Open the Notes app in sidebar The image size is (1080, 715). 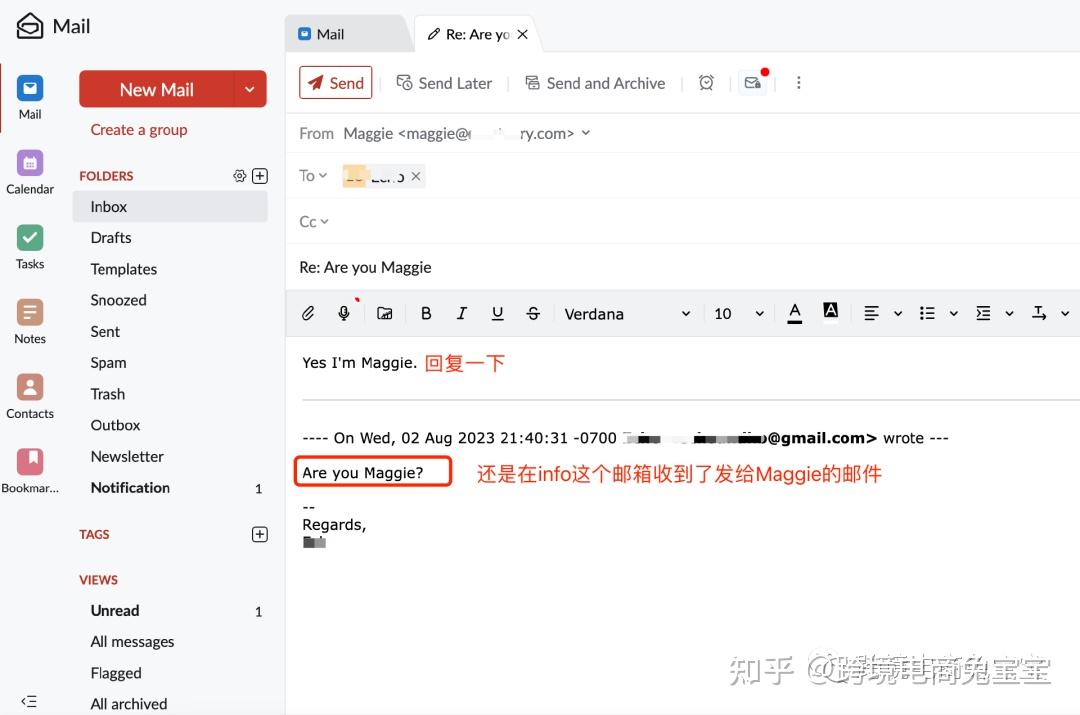click(30, 321)
